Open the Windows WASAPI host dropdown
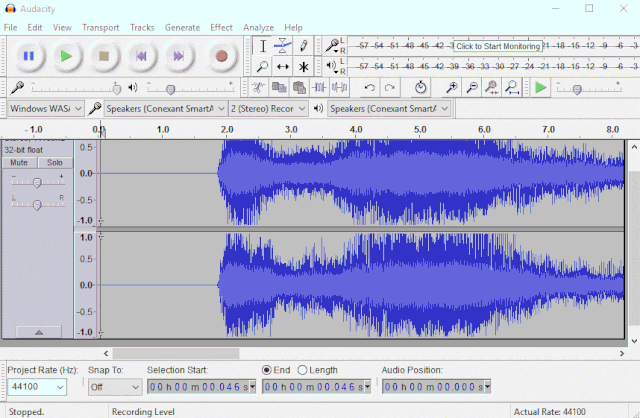 [46, 109]
